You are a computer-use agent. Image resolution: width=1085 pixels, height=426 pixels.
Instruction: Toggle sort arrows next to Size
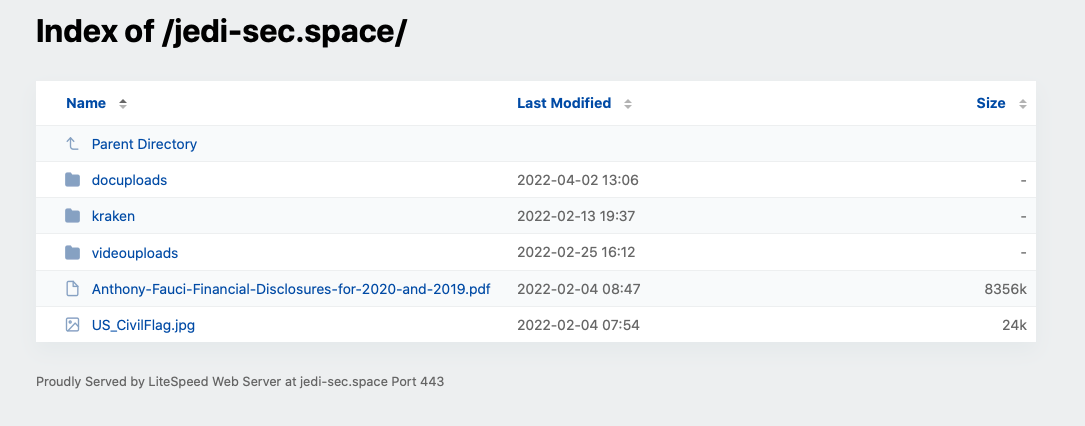(x=1023, y=104)
